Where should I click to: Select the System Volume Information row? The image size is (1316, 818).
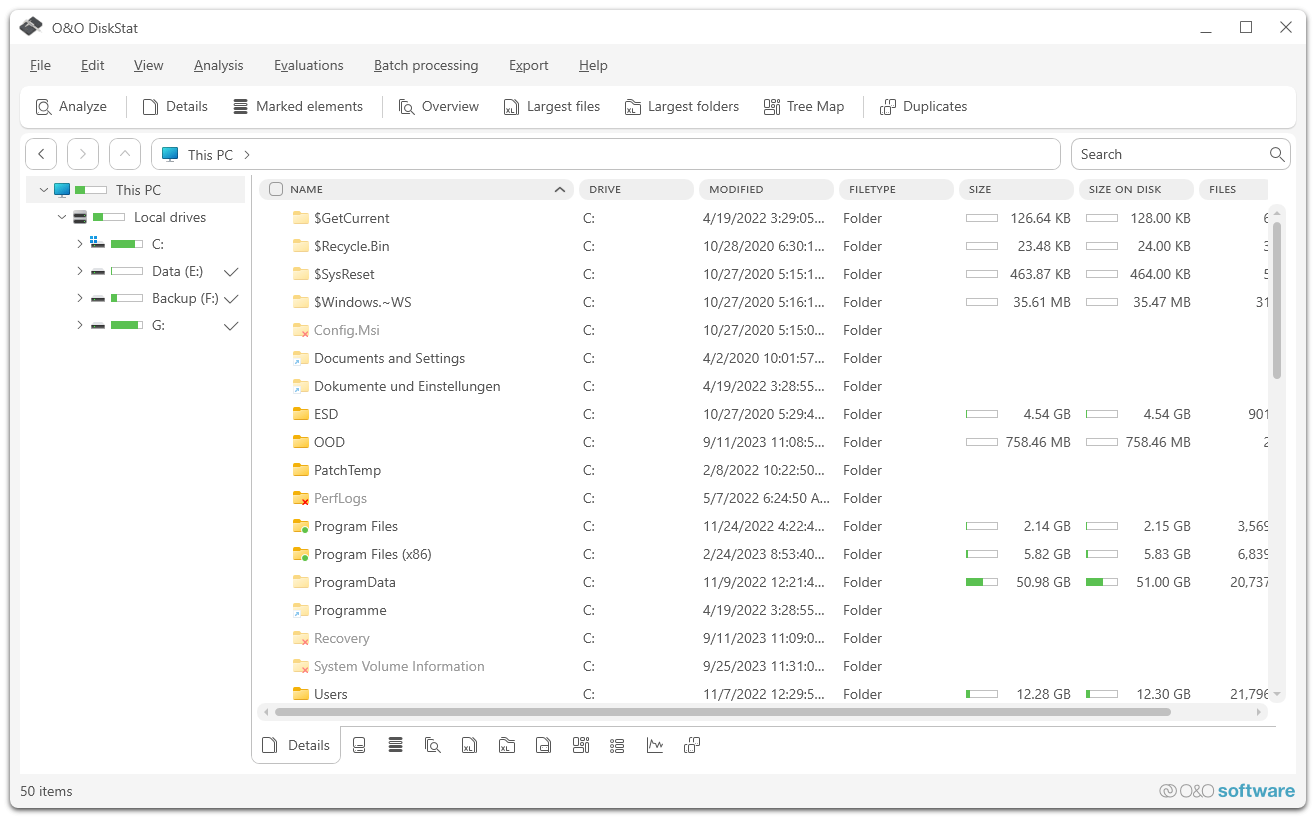pyautogui.click(x=763, y=666)
